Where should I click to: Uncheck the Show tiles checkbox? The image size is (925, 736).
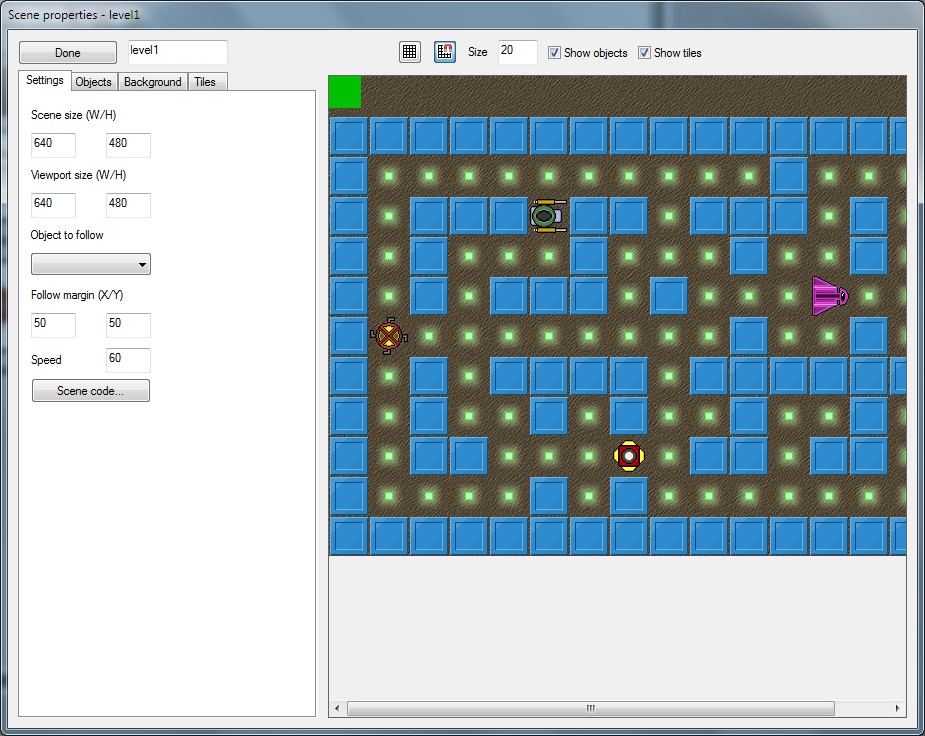(645, 53)
